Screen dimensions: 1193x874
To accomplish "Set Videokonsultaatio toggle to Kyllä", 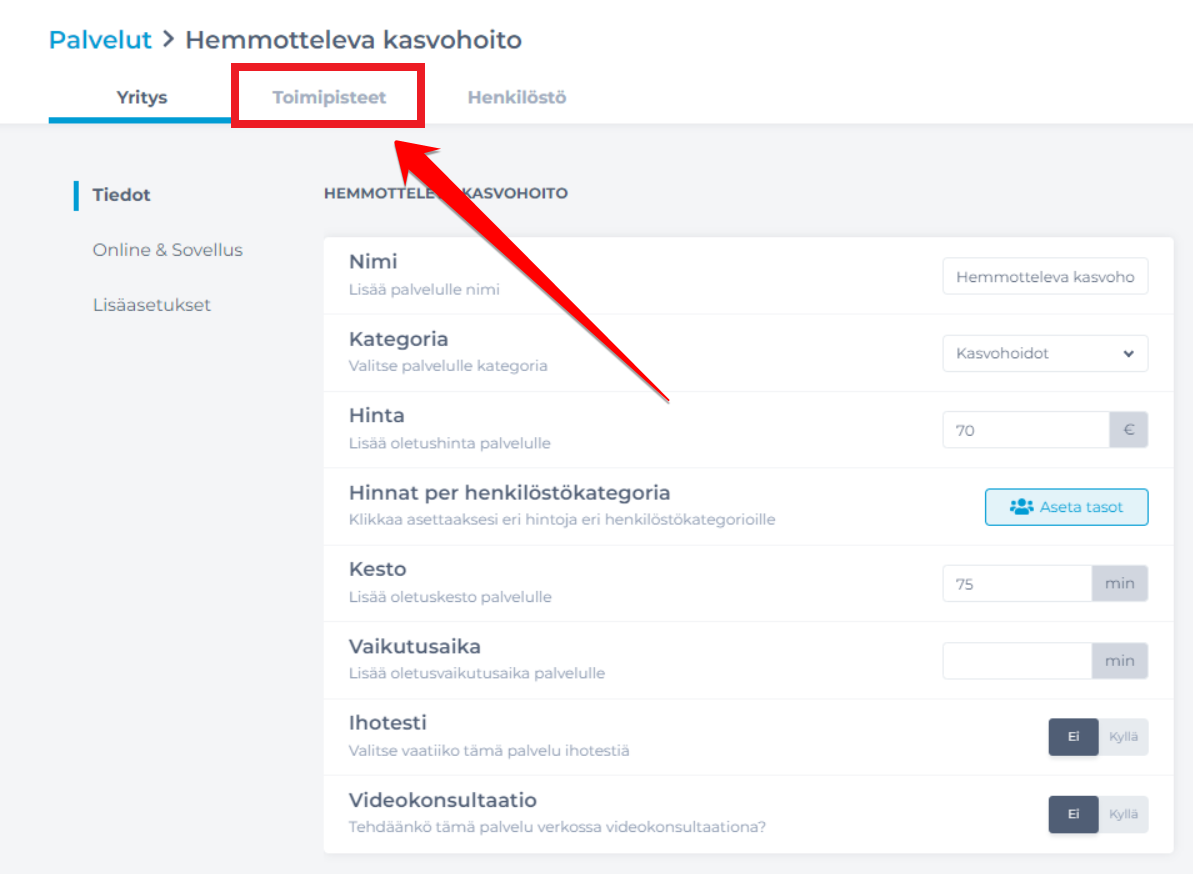I will coord(1123,814).
